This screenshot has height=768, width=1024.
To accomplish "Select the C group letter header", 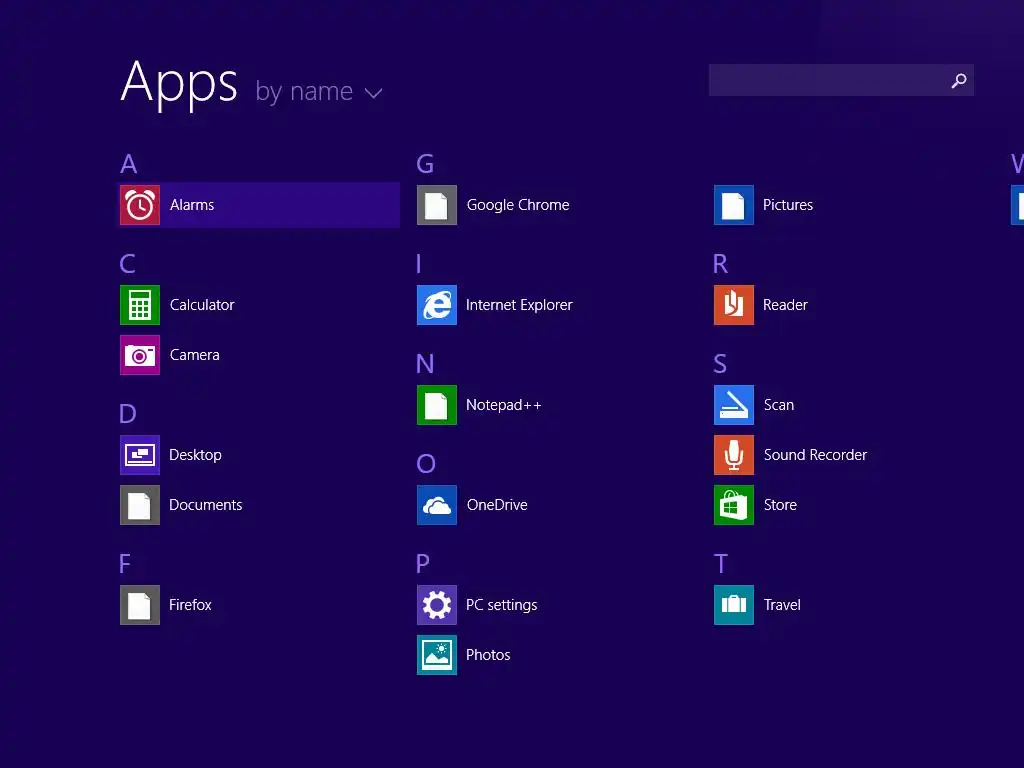I will coord(127,264).
